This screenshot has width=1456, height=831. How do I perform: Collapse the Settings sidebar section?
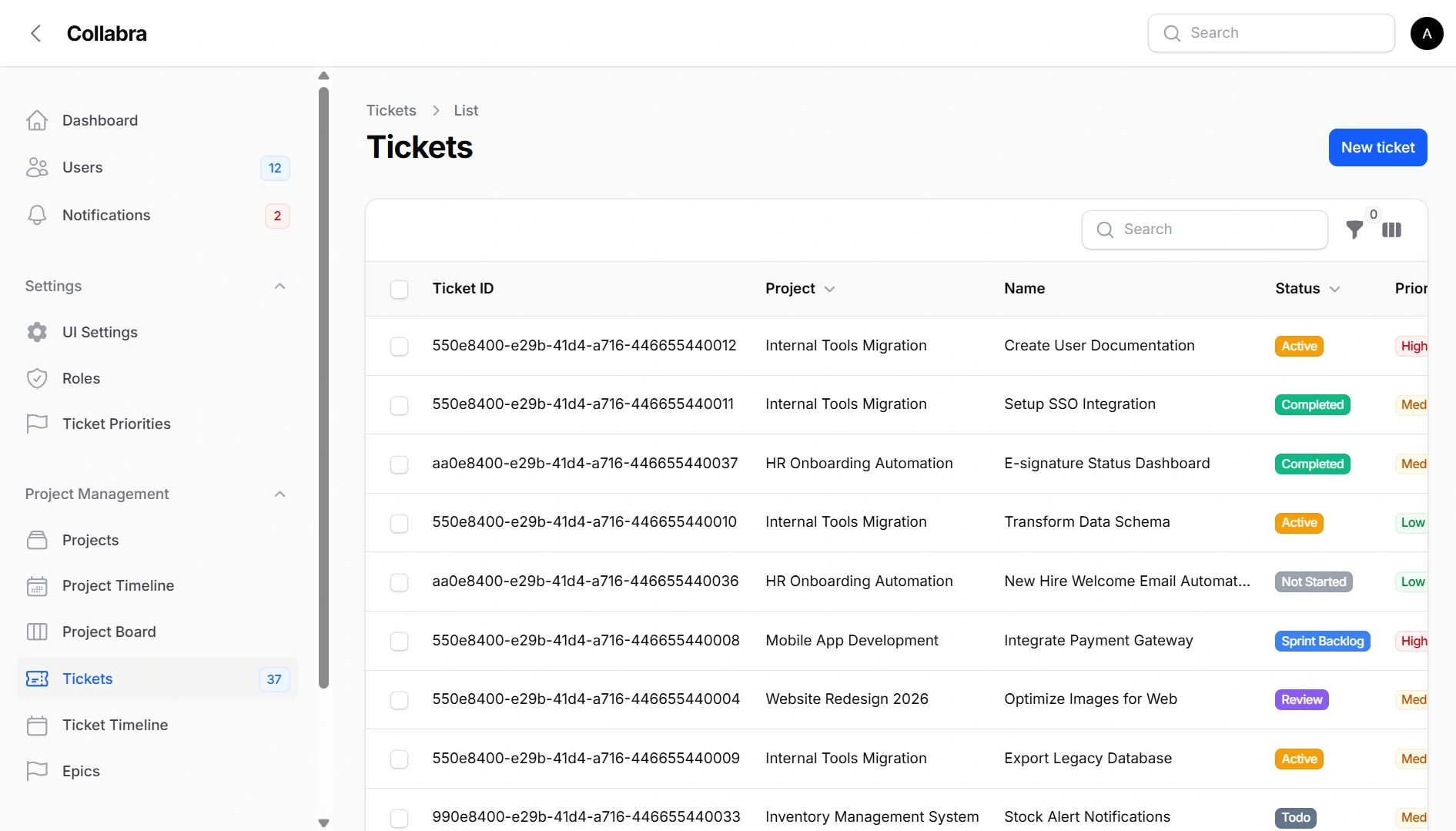coord(279,286)
